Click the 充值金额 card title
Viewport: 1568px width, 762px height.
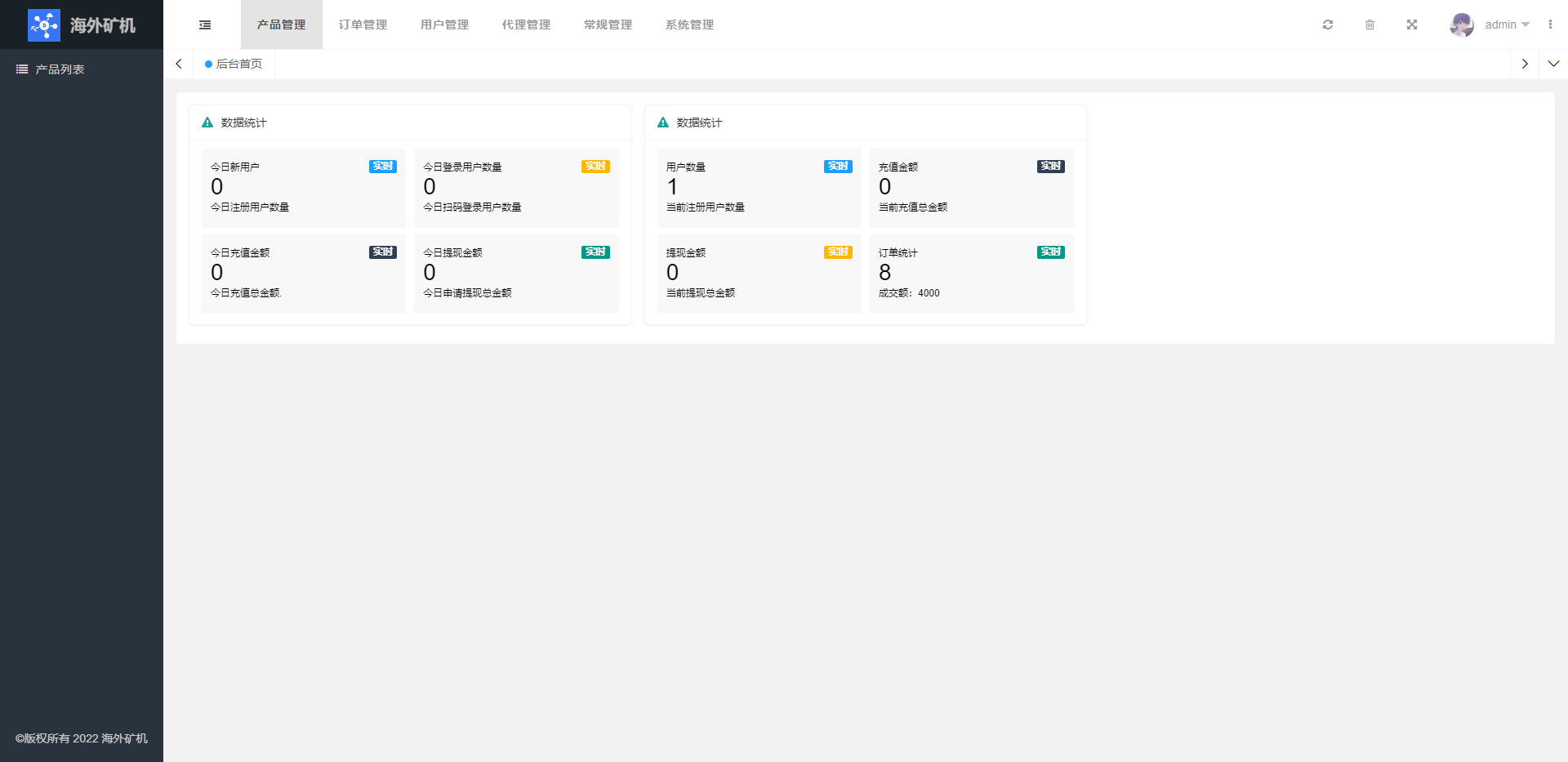pyautogui.click(x=898, y=167)
